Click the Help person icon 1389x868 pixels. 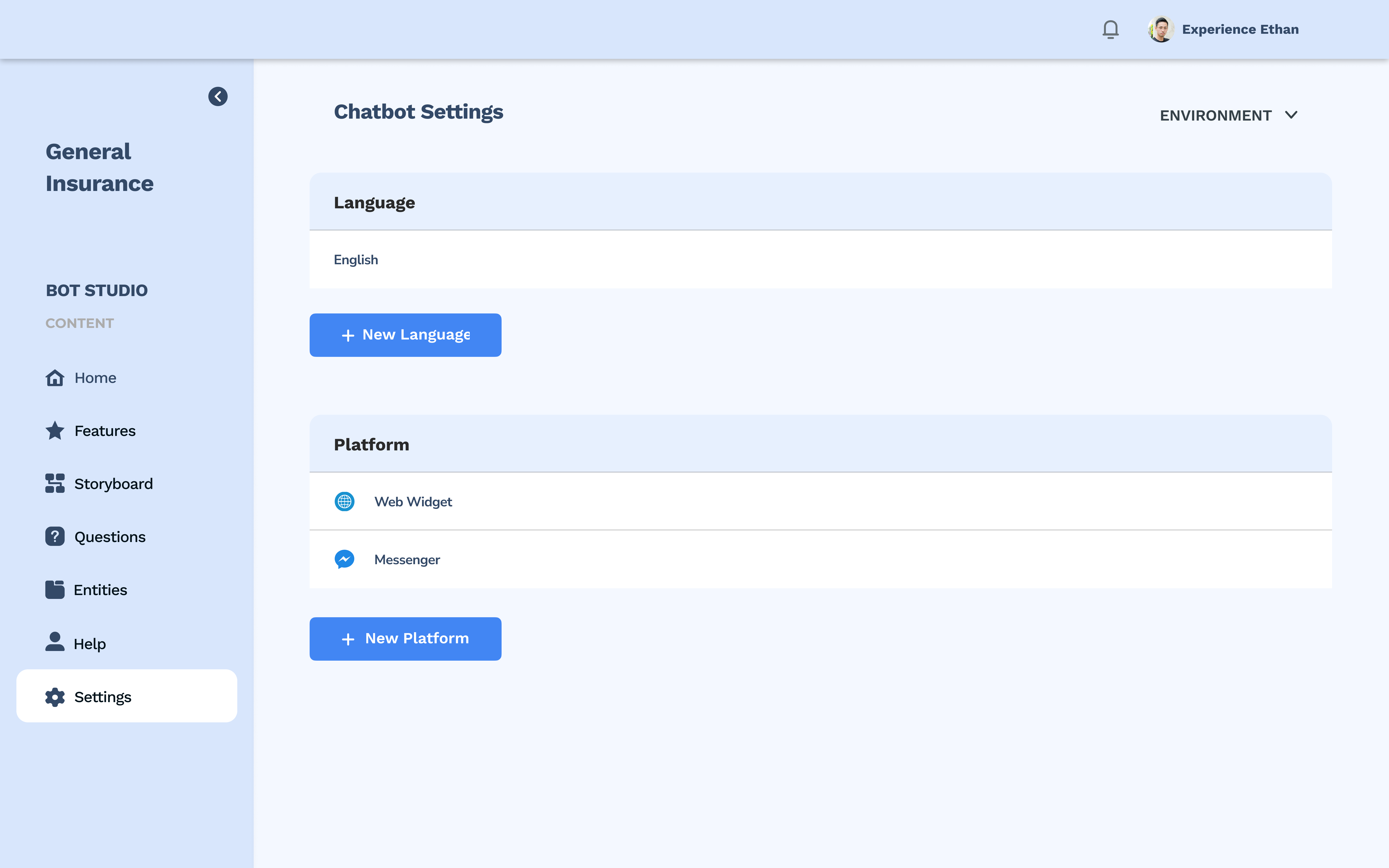tap(55, 642)
